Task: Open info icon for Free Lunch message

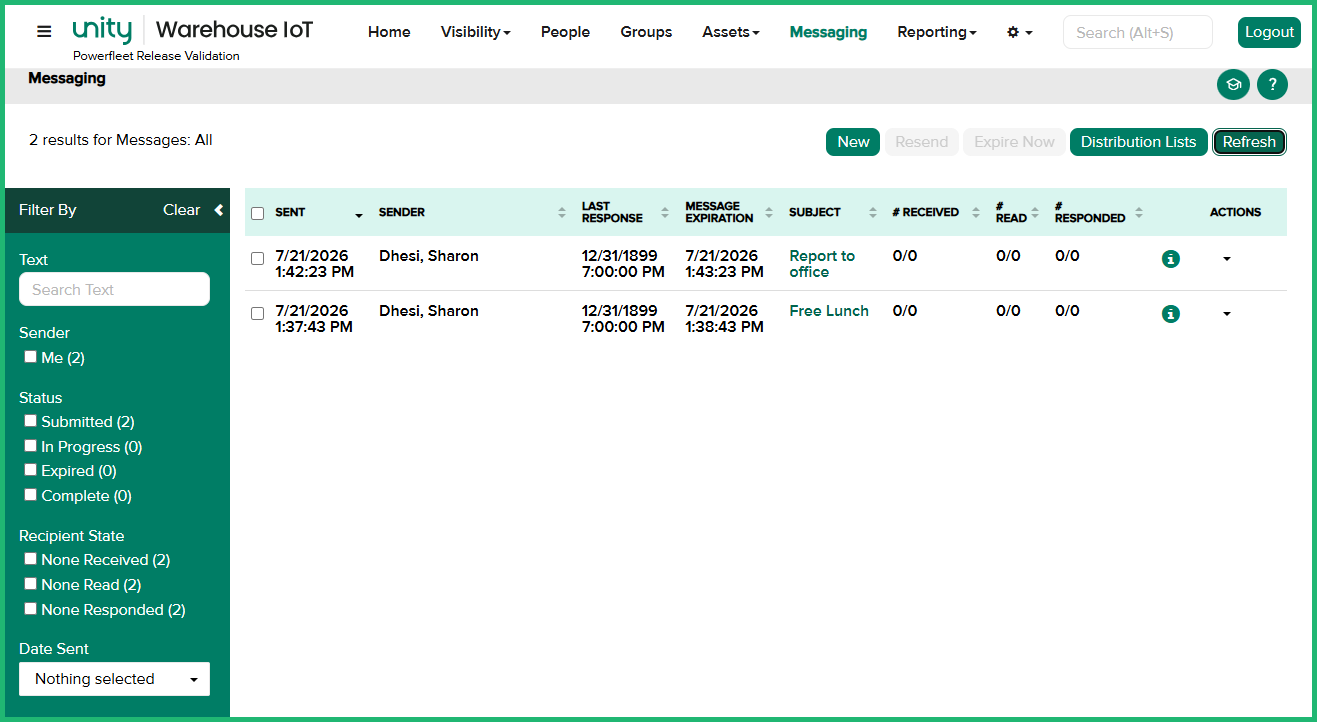Action: (x=1171, y=314)
